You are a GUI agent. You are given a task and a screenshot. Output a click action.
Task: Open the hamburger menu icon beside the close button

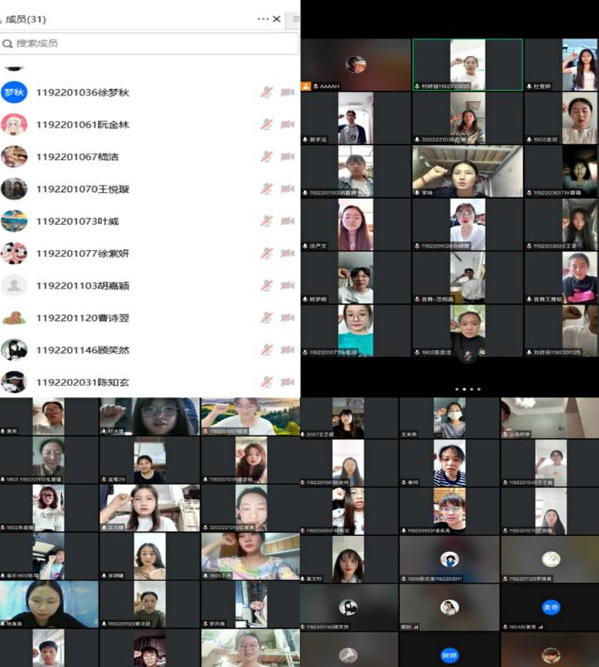(294, 19)
